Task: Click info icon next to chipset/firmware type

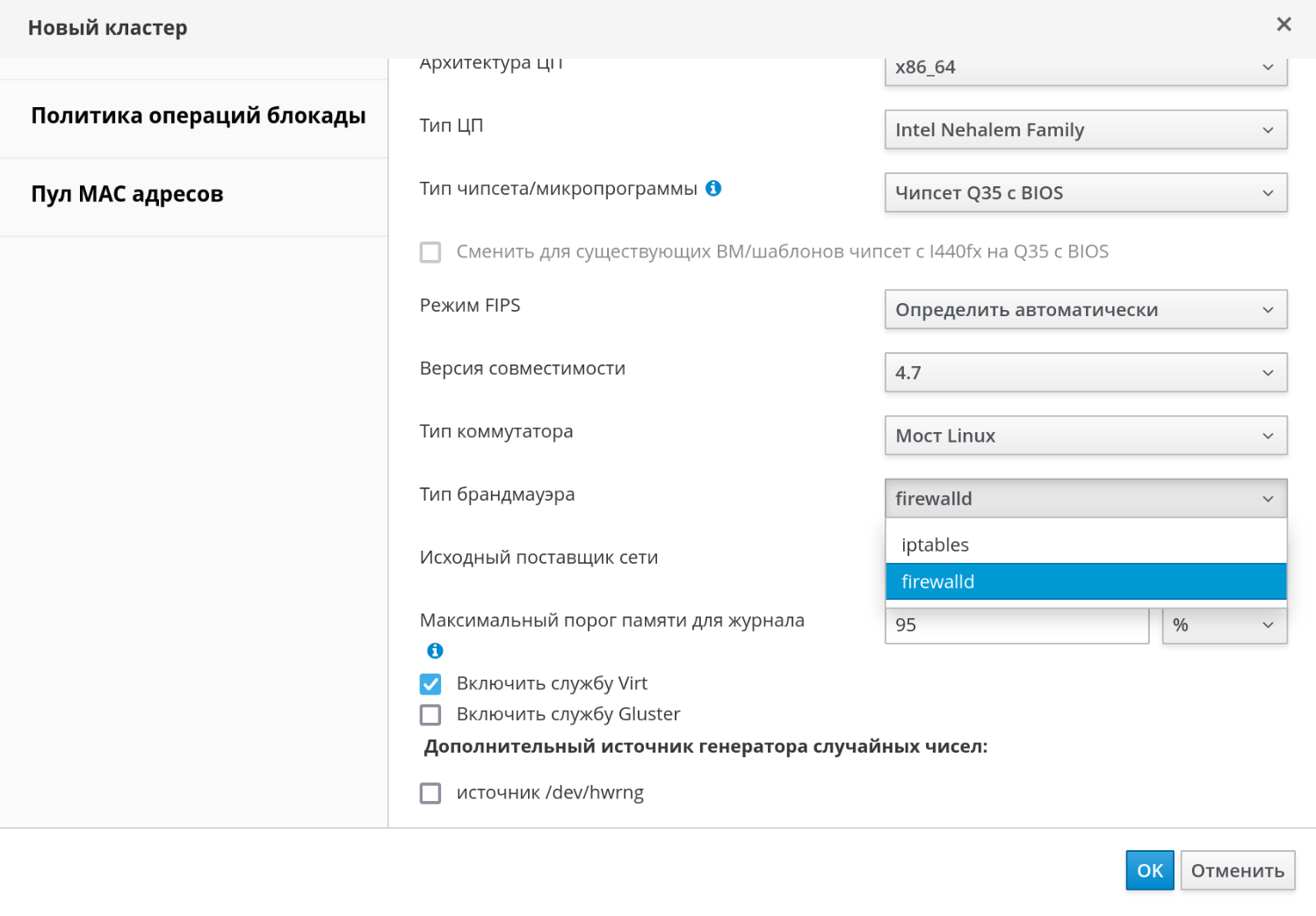Action: (713, 188)
